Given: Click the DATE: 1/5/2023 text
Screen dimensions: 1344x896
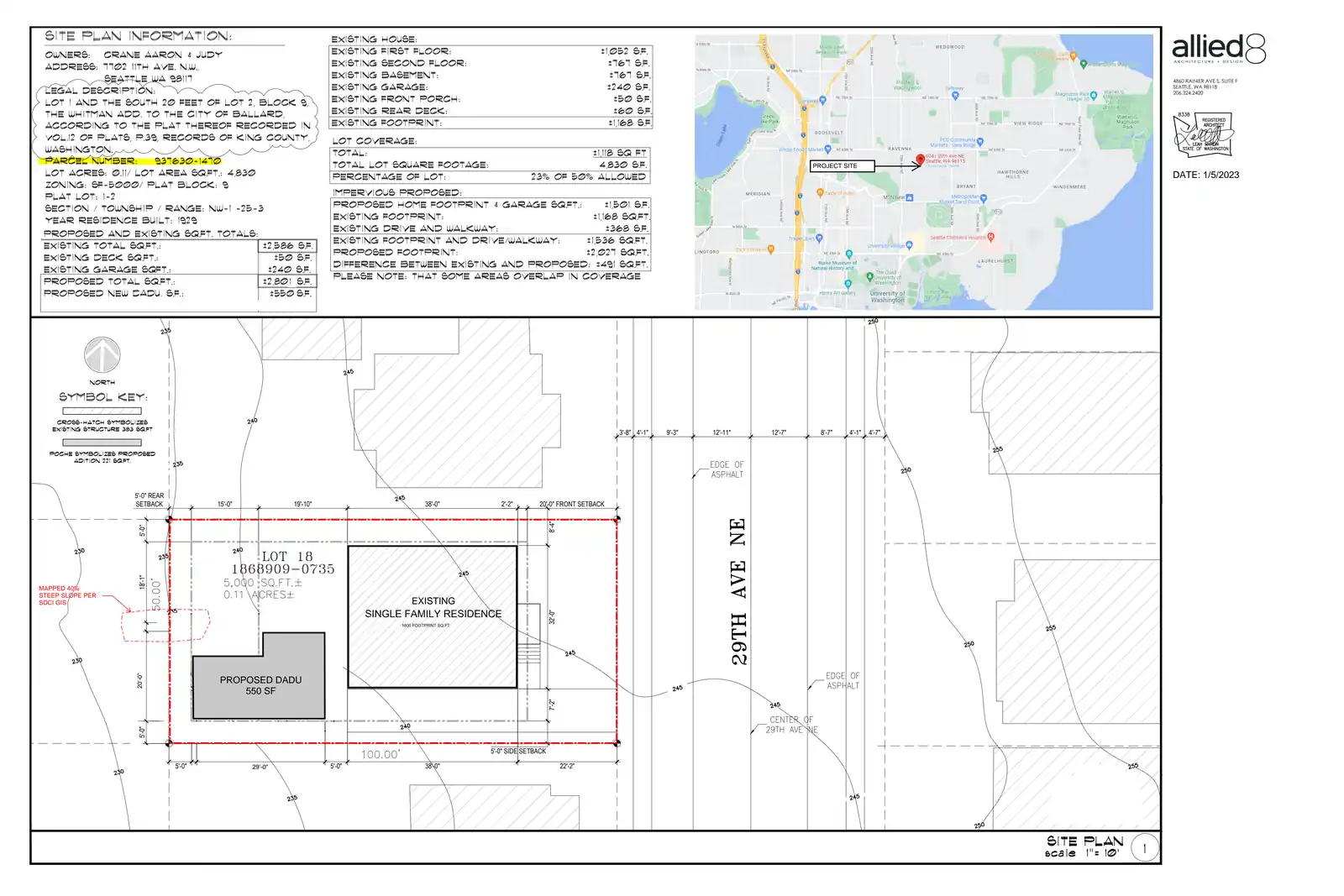Looking at the screenshot, I should click(x=1205, y=175).
